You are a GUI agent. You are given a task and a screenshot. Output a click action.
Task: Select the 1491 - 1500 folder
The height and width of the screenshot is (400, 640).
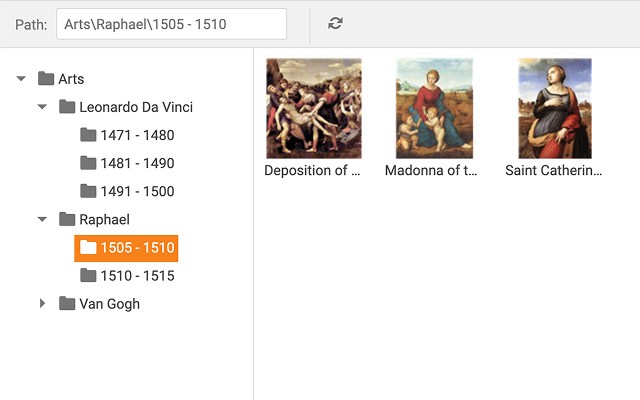coord(127,191)
